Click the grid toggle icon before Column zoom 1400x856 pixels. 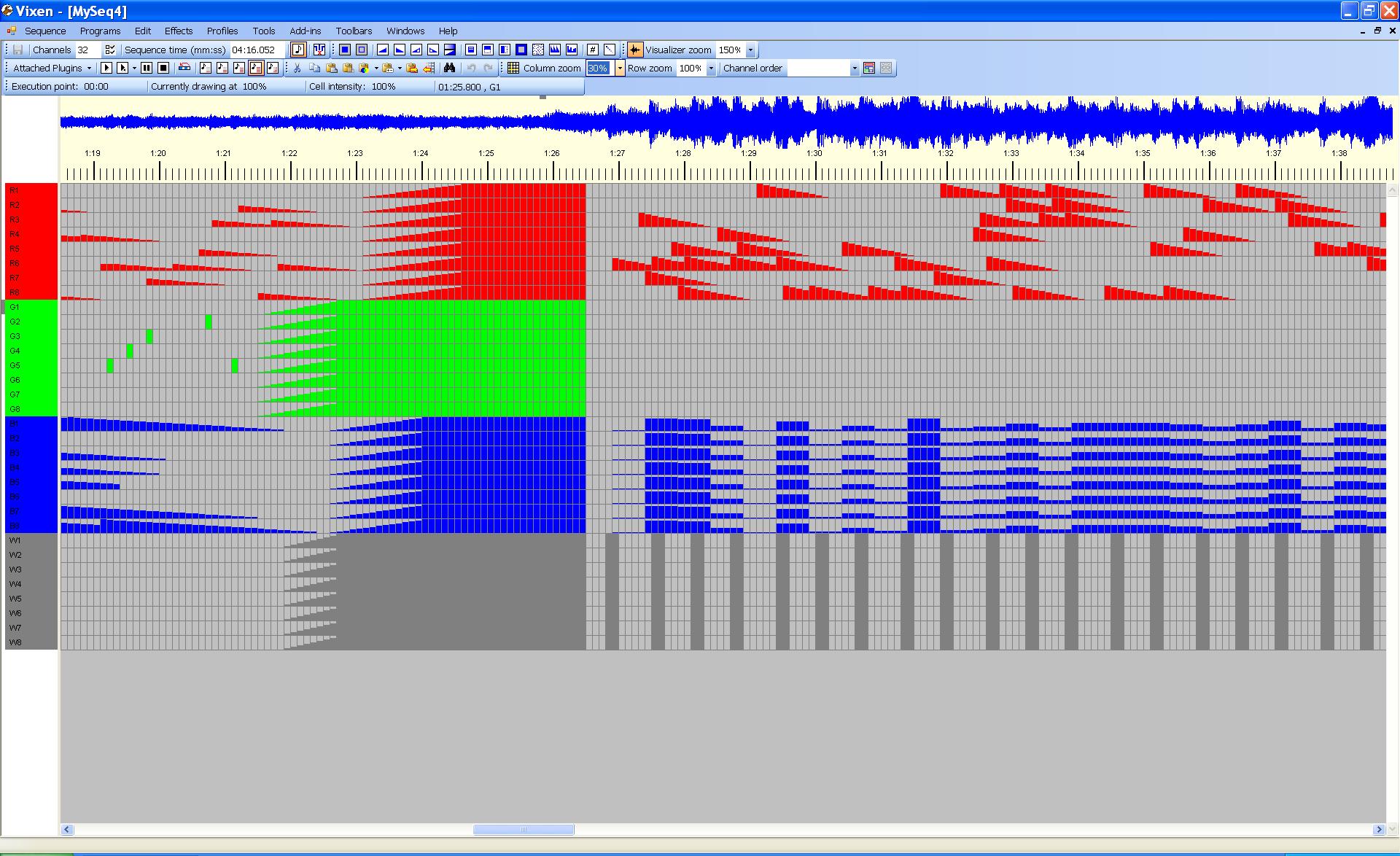point(513,68)
